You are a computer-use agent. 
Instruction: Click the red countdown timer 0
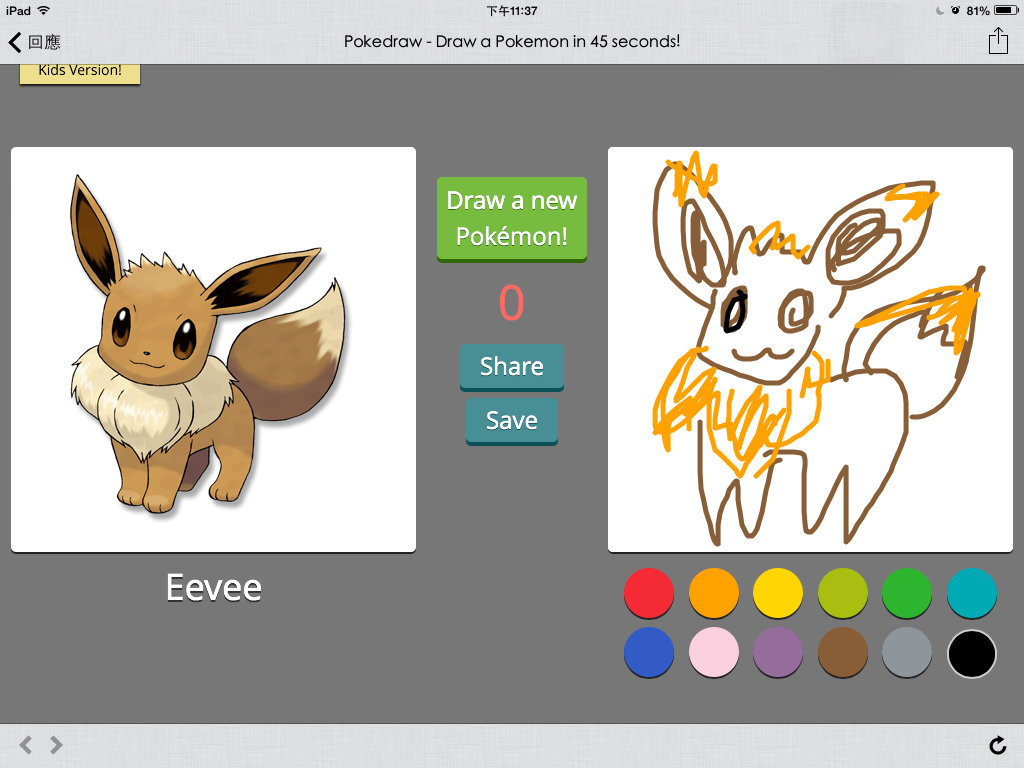[511, 303]
